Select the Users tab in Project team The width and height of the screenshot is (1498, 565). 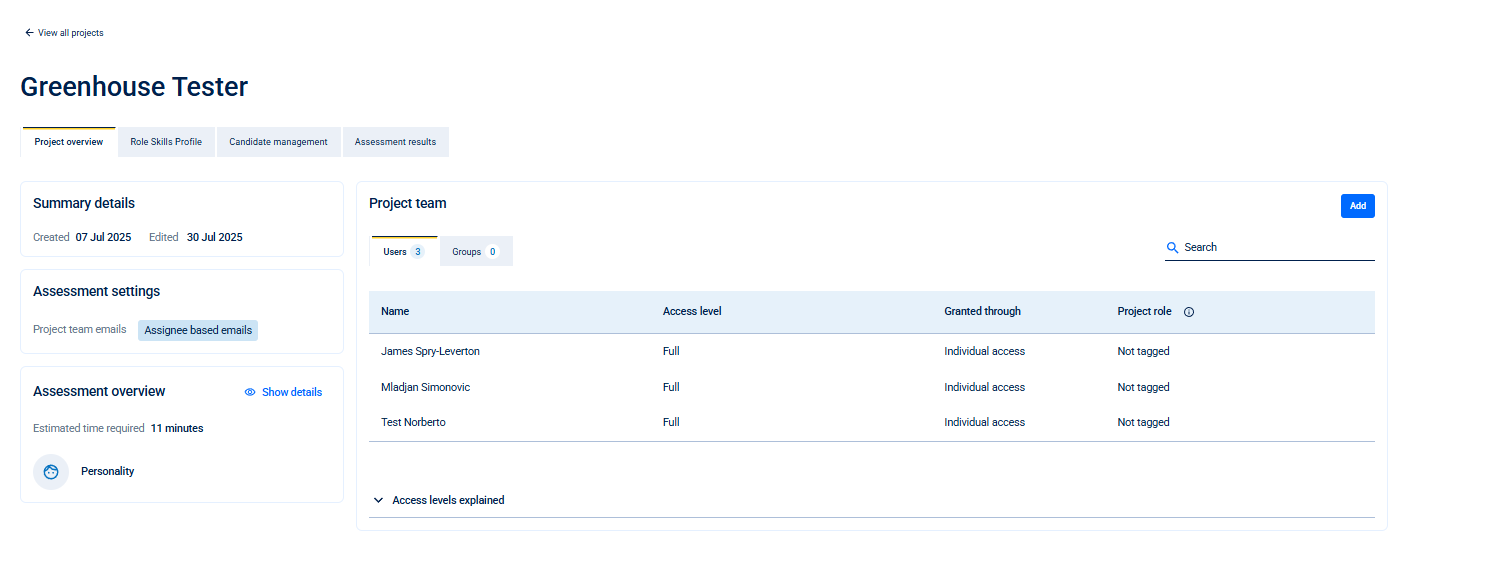[x=404, y=251]
